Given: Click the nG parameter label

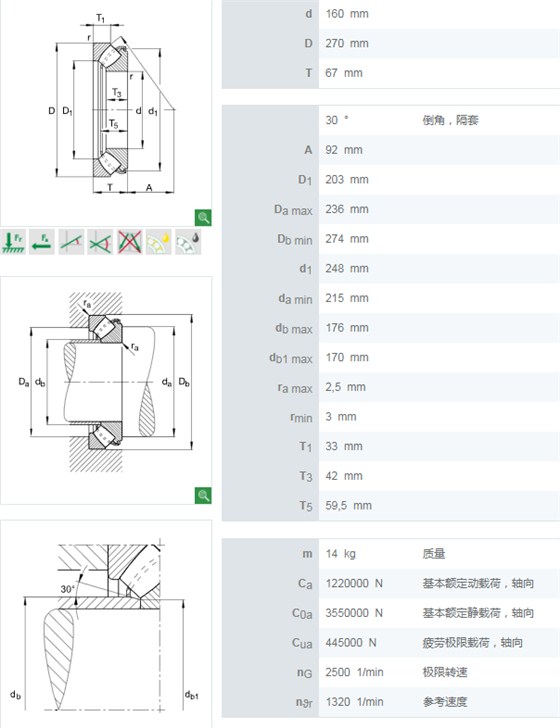Looking at the screenshot, I should coord(305,673).
